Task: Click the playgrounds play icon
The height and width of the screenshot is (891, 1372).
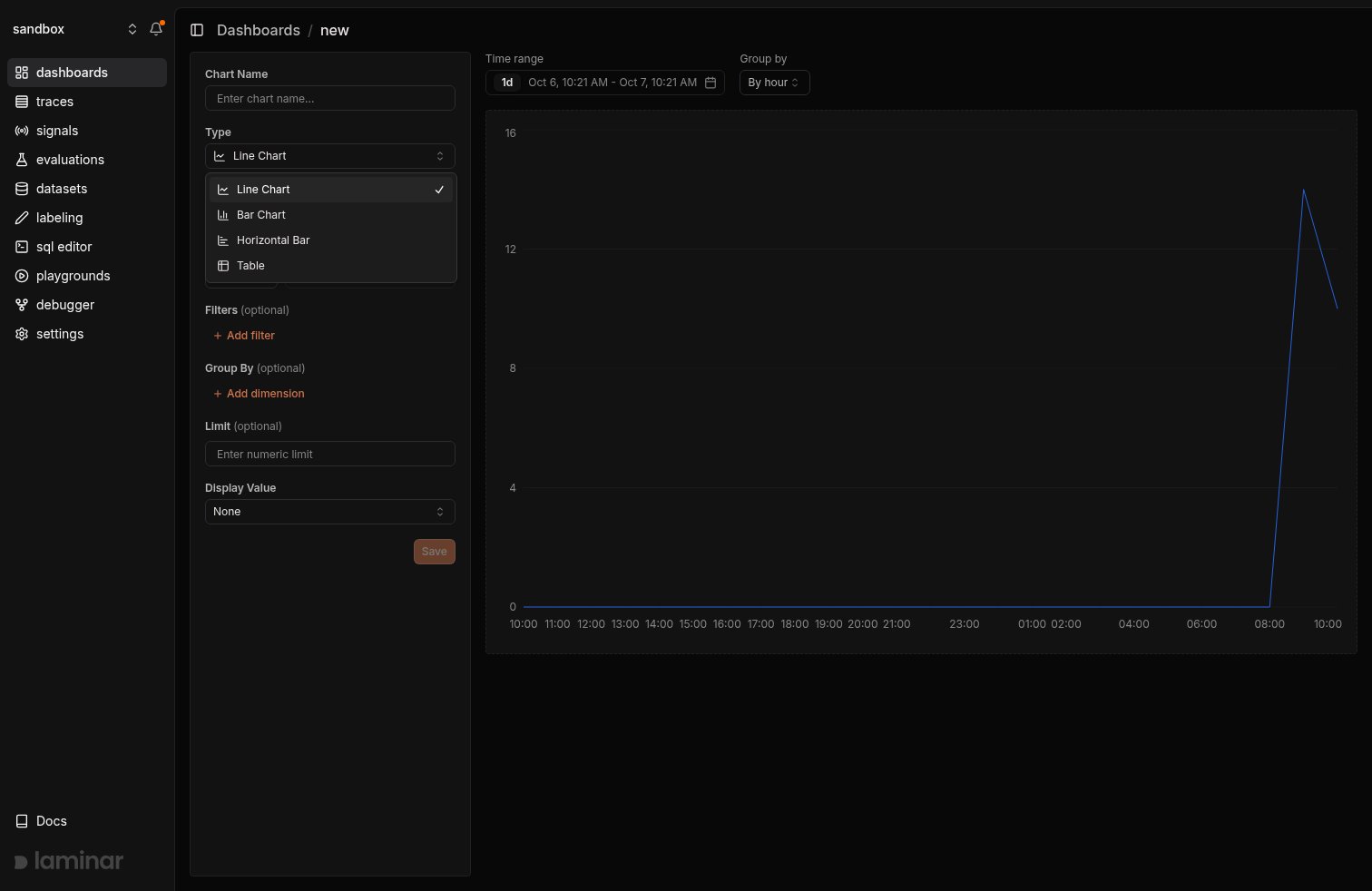Action: click(x=22, y=276)
